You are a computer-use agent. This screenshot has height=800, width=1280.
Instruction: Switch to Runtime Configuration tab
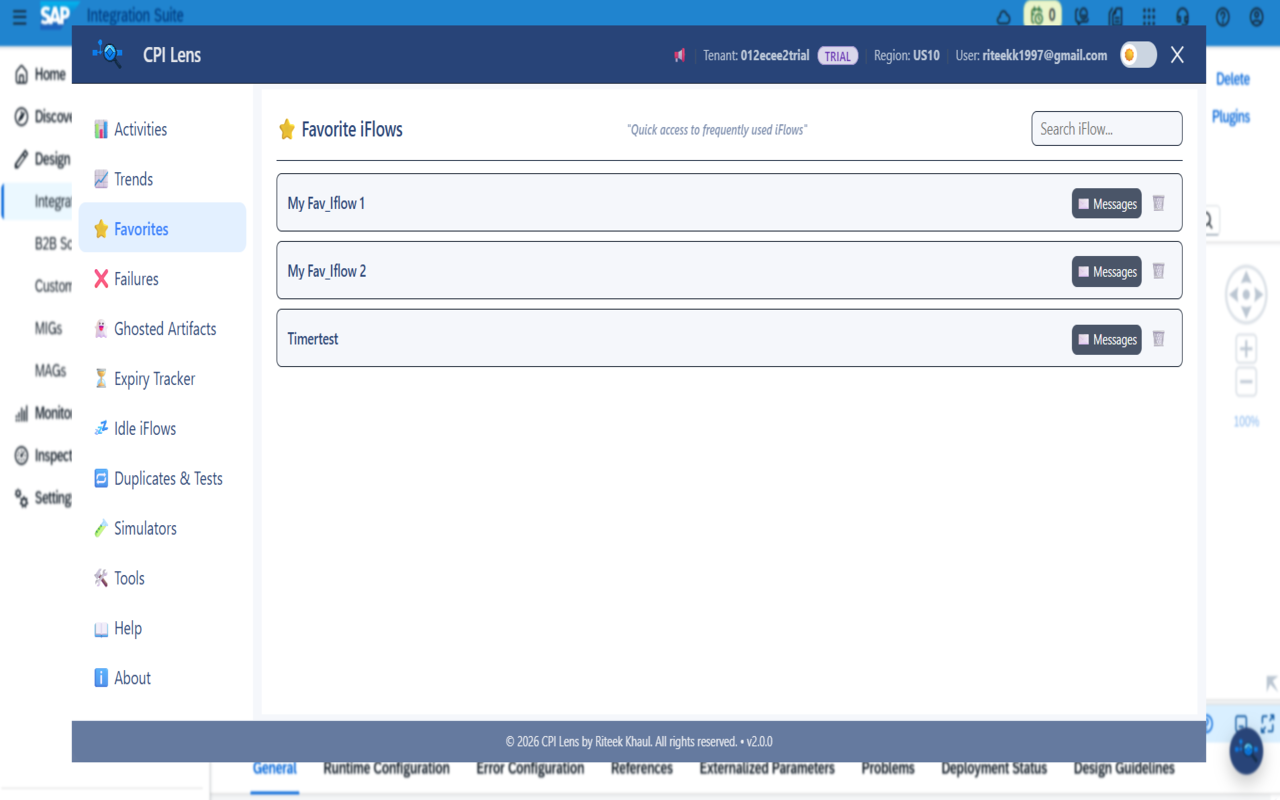385,768
